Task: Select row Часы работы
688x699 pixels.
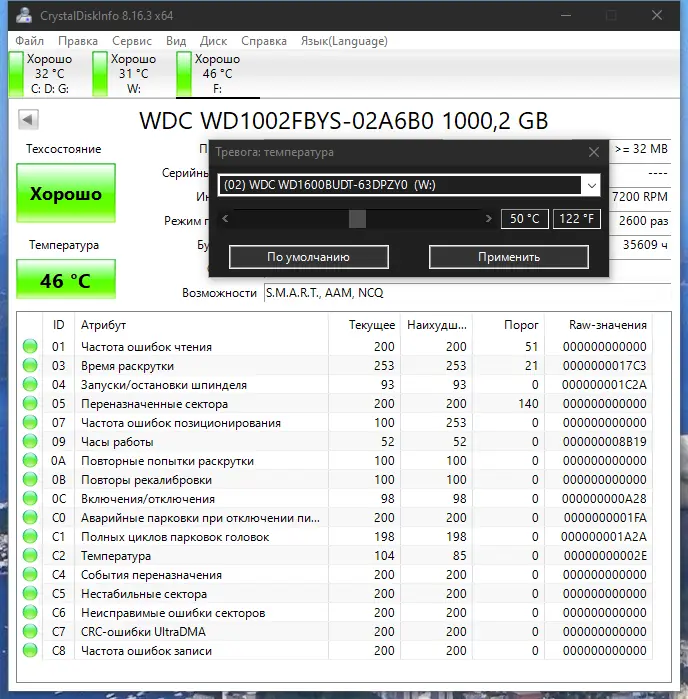Action: (x=335, y=441)
